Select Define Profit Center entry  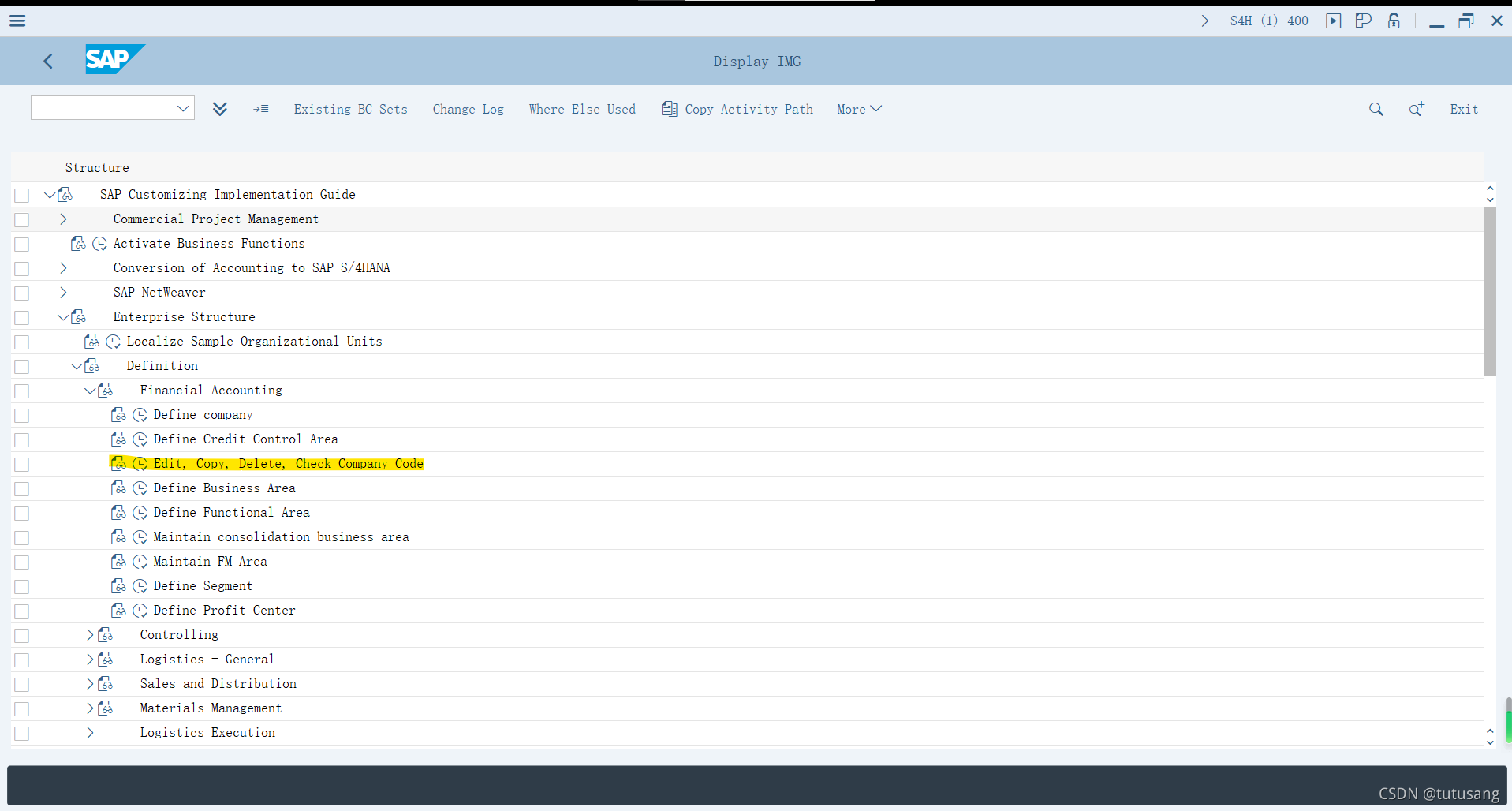224,611
